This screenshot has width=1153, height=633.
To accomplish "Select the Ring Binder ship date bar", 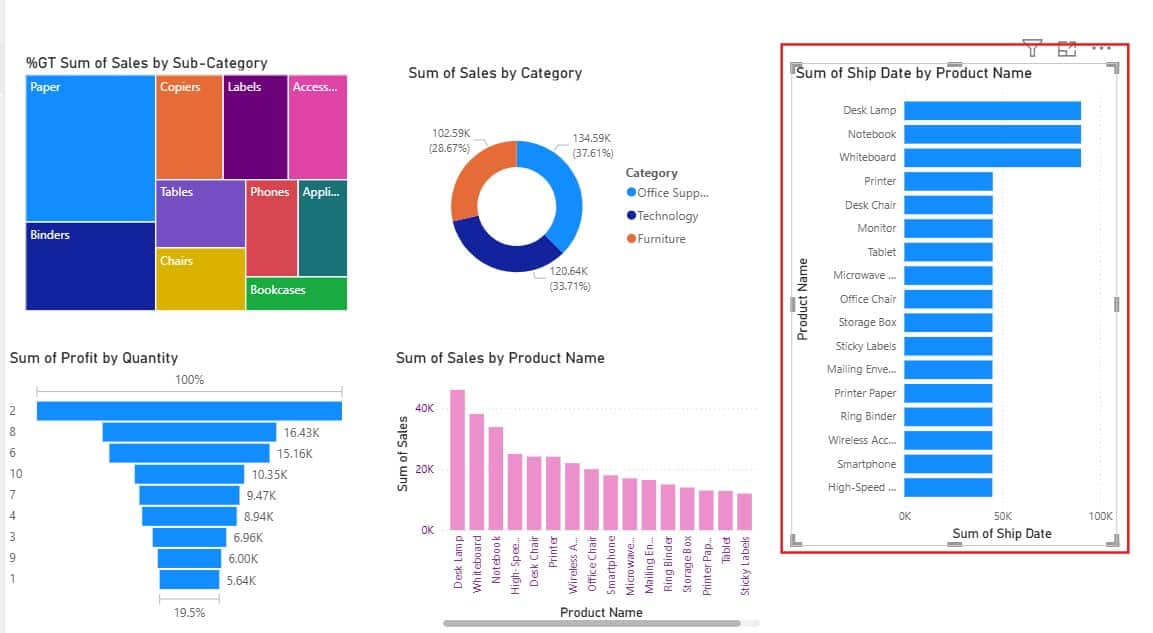I will coord(948,416).
